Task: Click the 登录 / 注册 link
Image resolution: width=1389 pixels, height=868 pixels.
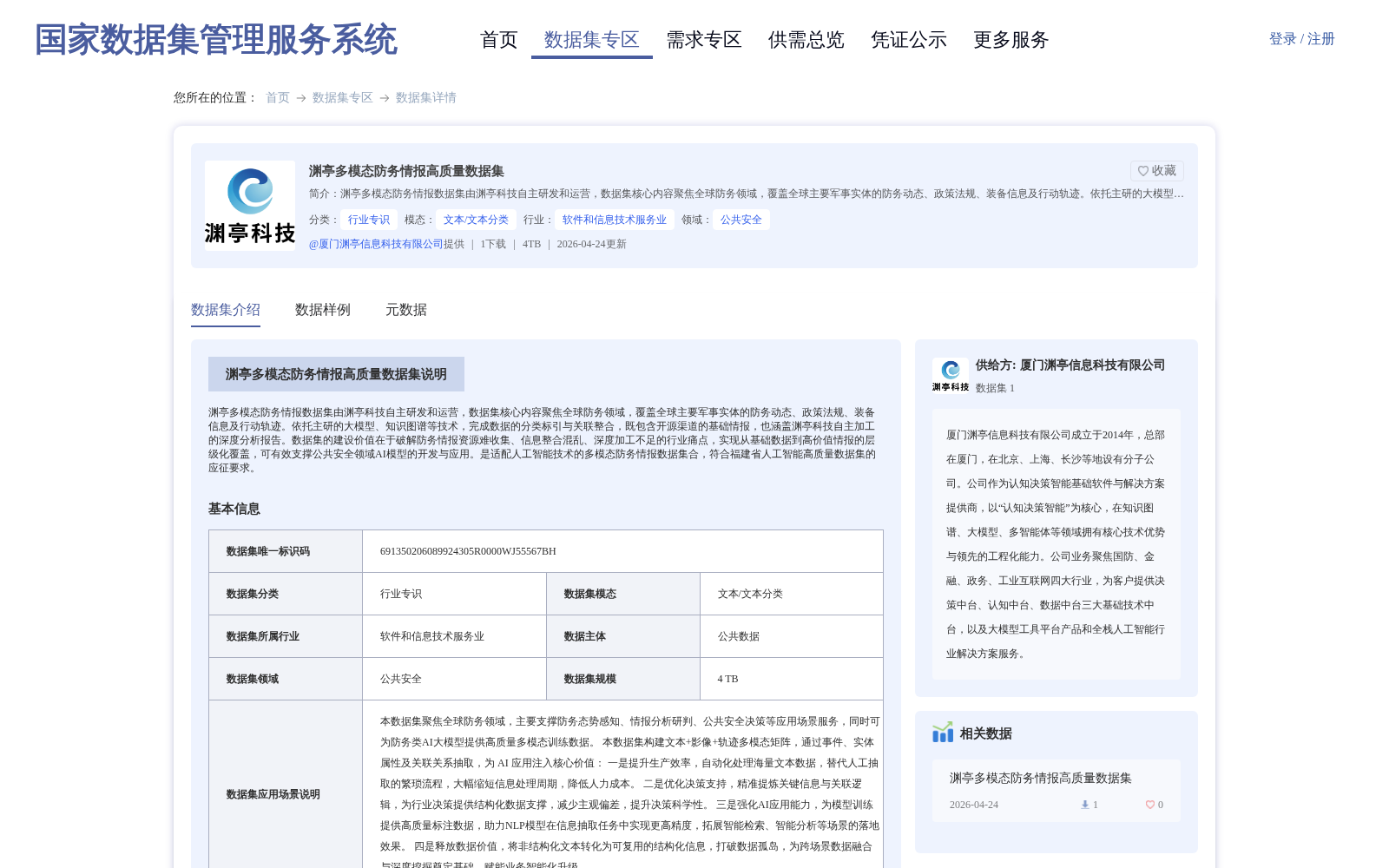Action: pos(1302,39)
